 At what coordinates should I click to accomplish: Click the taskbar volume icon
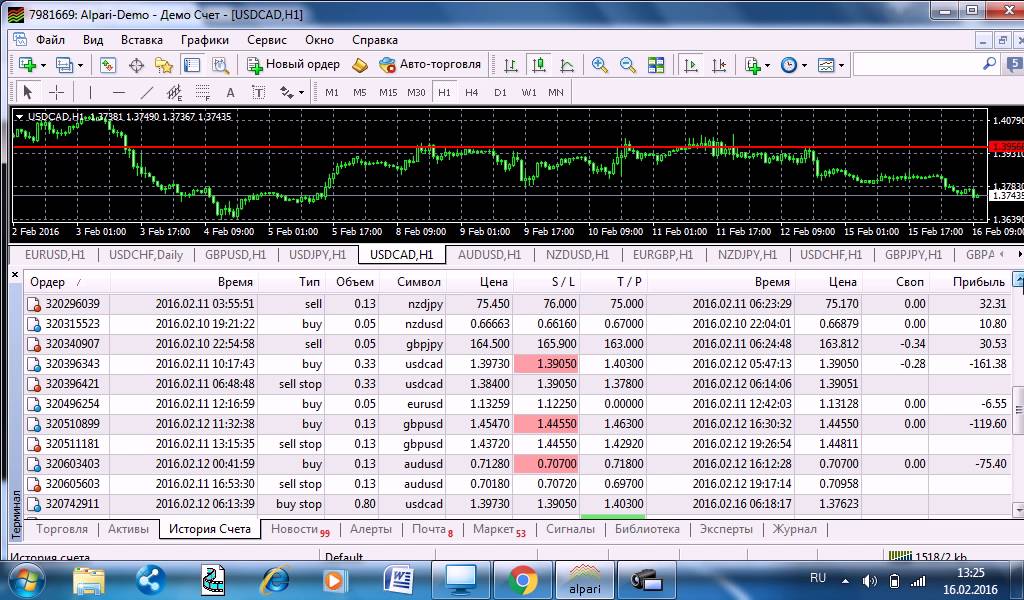click(x=869, y=580)
